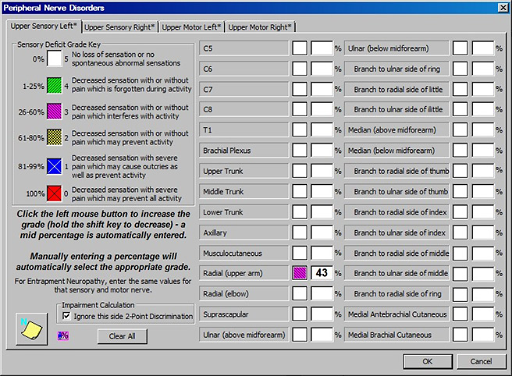
Task: Click the Brachial Plexus grade box
Action: click(300, 151)
